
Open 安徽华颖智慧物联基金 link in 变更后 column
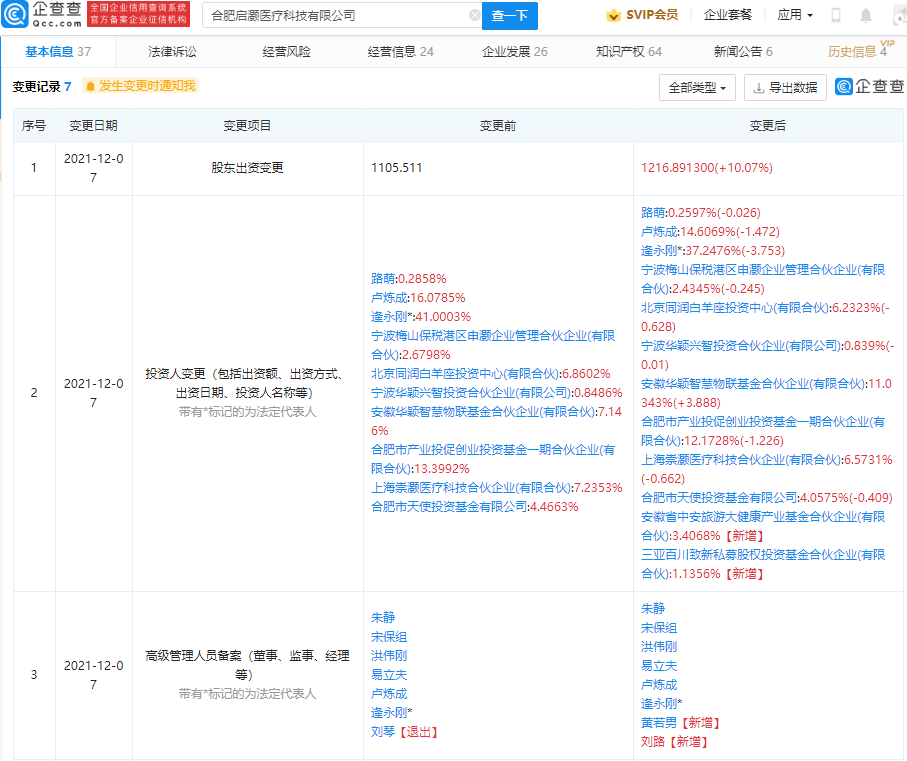coord(753,384)
